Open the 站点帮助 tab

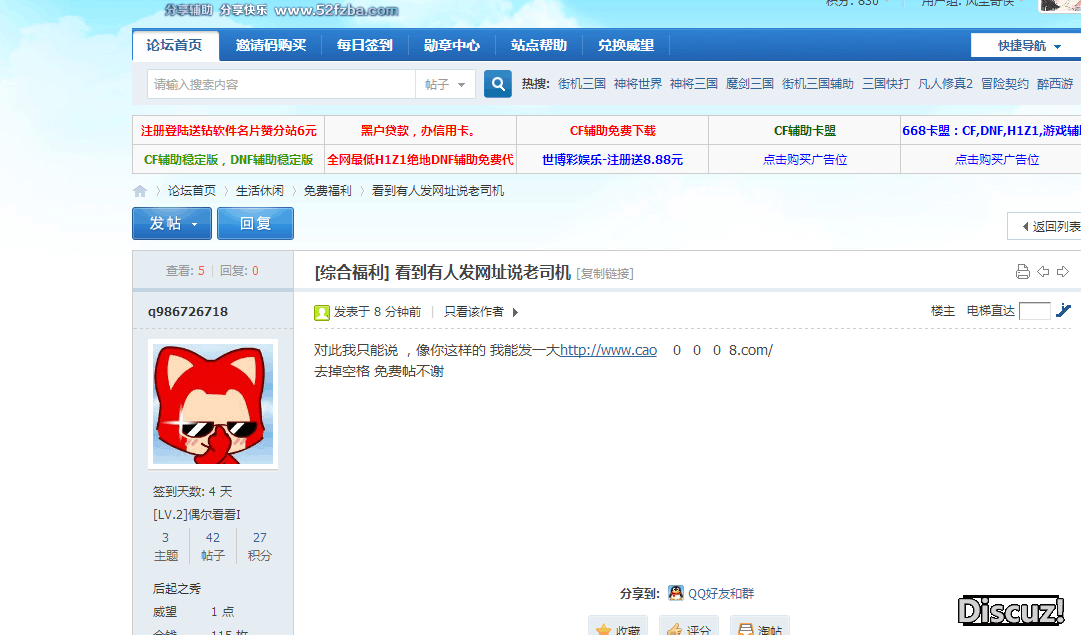(538, 46)
